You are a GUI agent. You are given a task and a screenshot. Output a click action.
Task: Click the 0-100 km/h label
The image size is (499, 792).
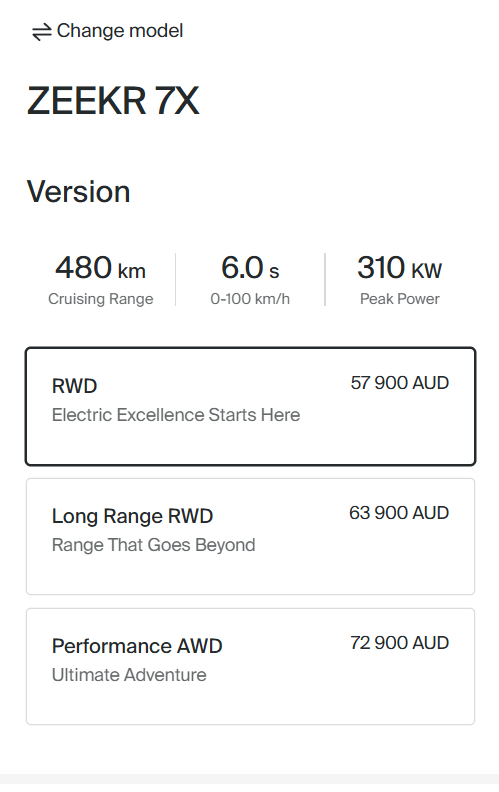click(250, 299)
